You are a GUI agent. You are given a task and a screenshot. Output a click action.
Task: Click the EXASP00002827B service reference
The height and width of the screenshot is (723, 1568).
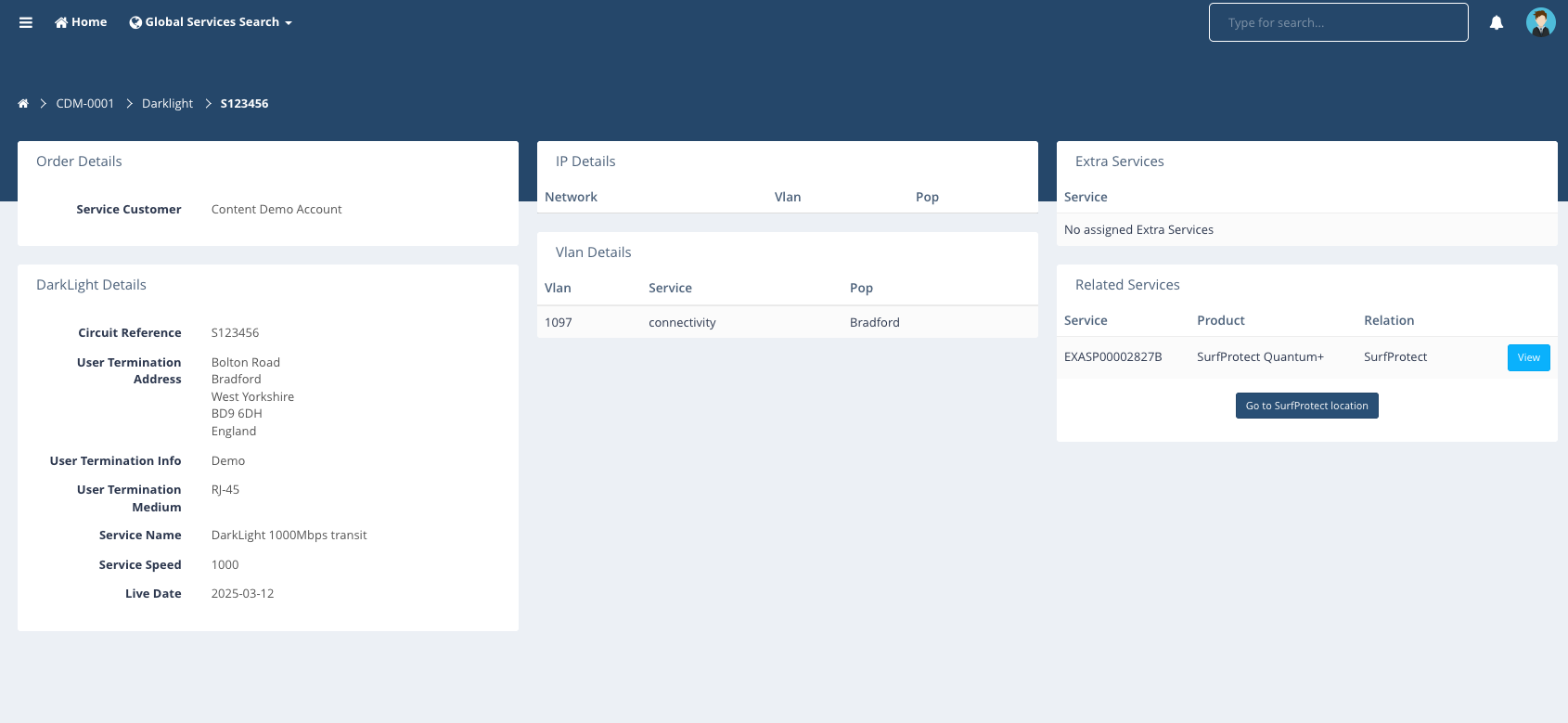(x=1112, y=357)
